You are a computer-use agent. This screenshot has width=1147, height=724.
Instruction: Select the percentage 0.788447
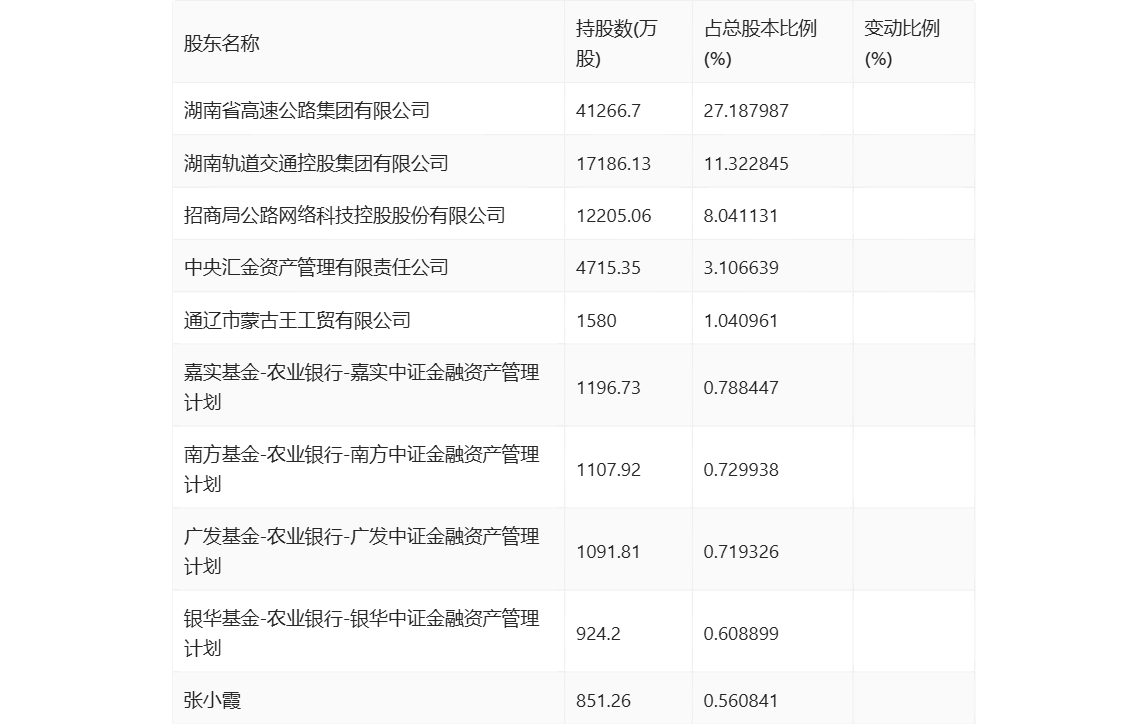tap(741, 388)
